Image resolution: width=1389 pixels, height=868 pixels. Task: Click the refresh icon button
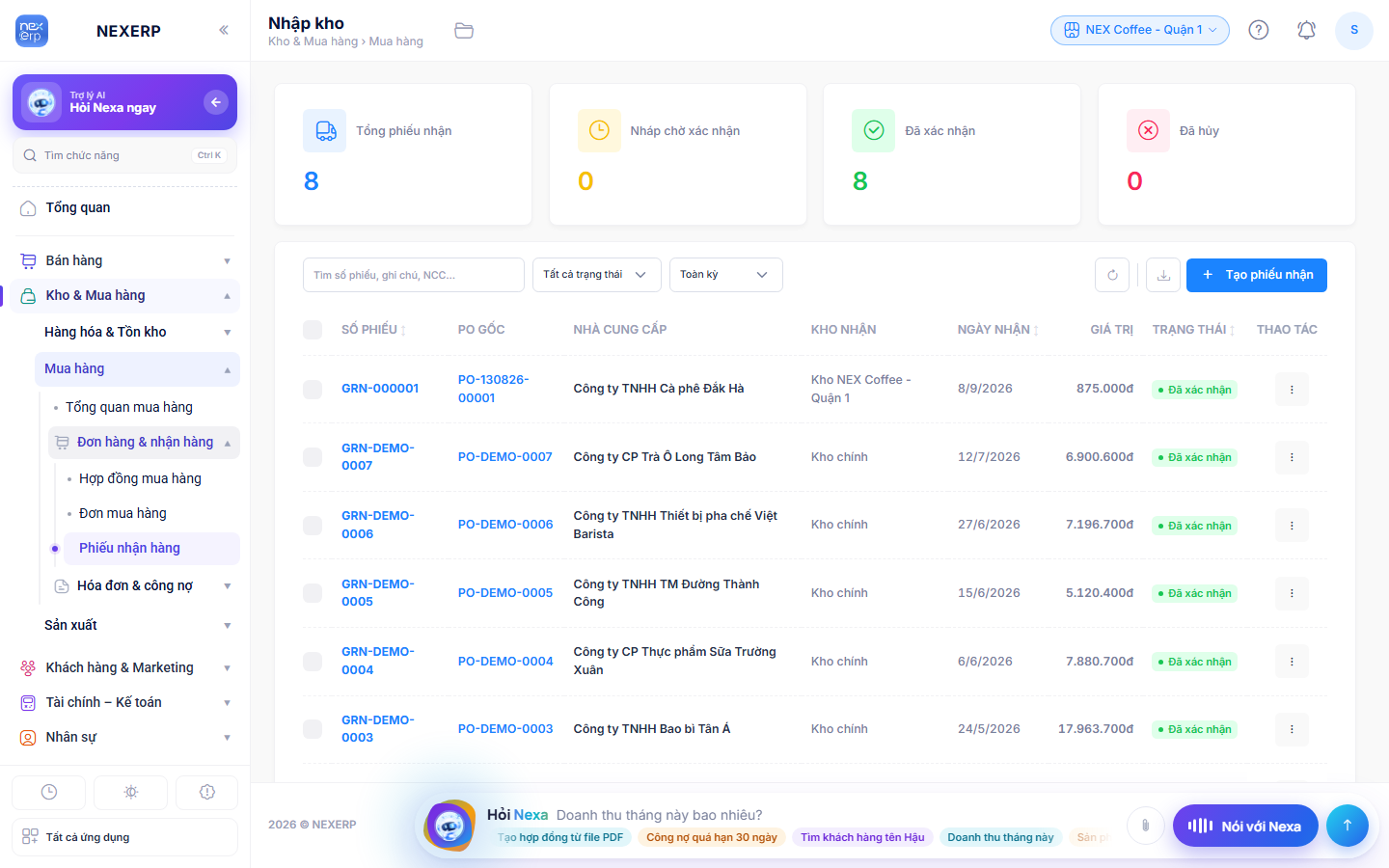(x=1112, y=275)
